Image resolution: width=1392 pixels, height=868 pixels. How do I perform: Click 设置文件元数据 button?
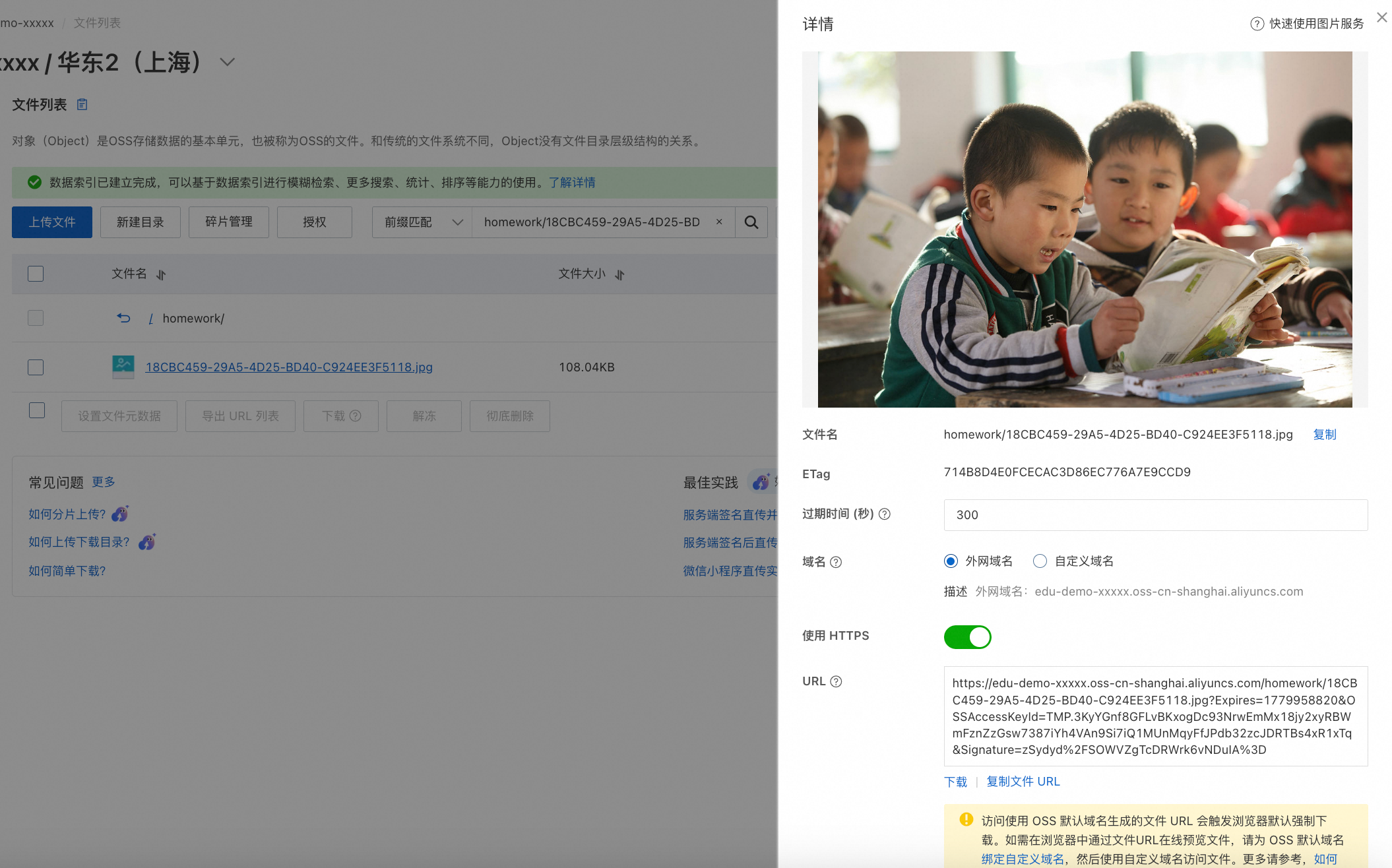click(119, 416)
